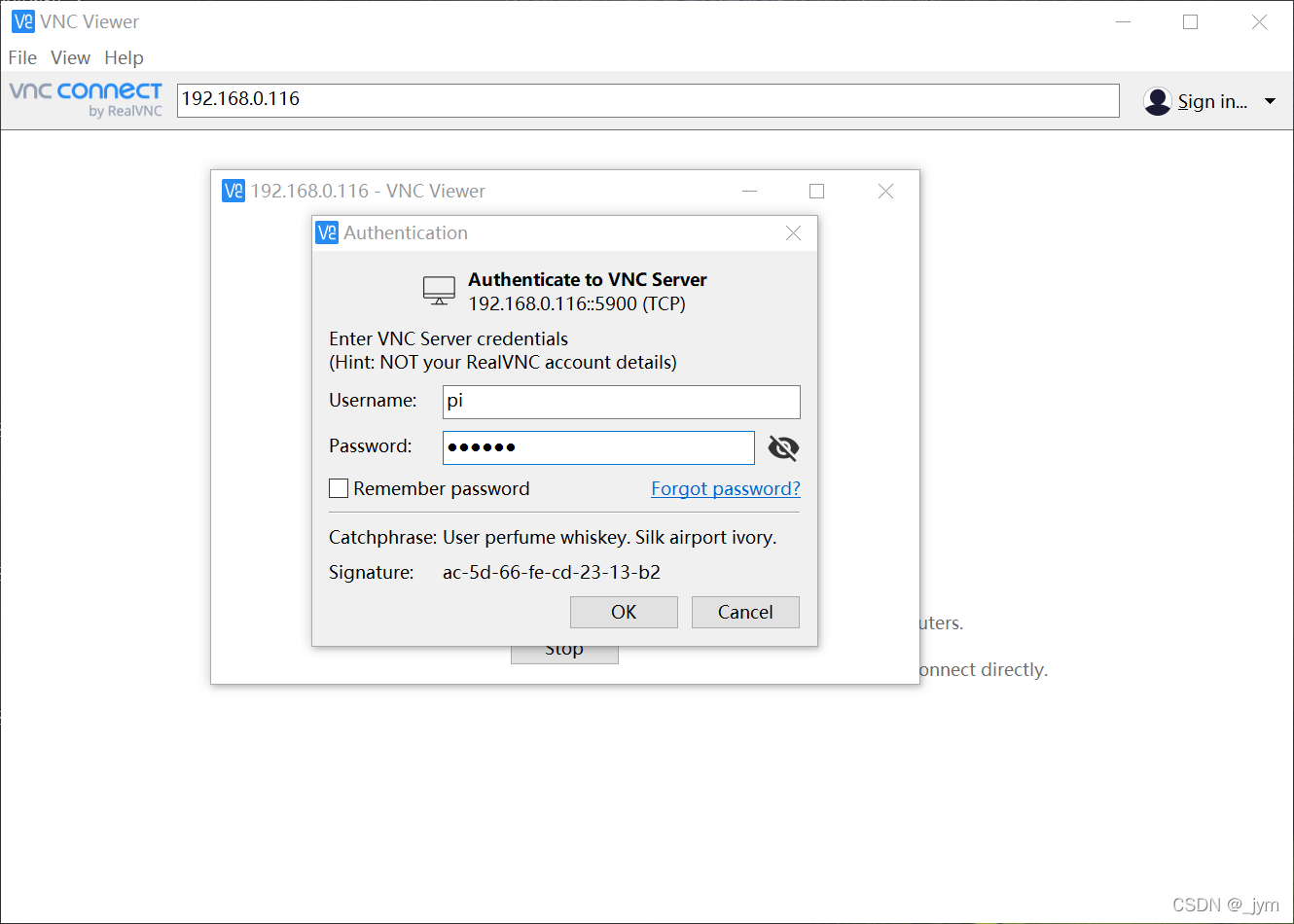The image size is (1294, 924).
Task: Click the 192.168.0.116 window VNC icon
Action: tap(234, 191)
